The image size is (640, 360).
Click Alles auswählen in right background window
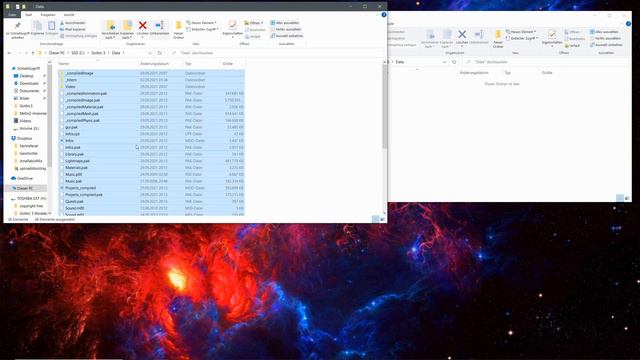604,32
